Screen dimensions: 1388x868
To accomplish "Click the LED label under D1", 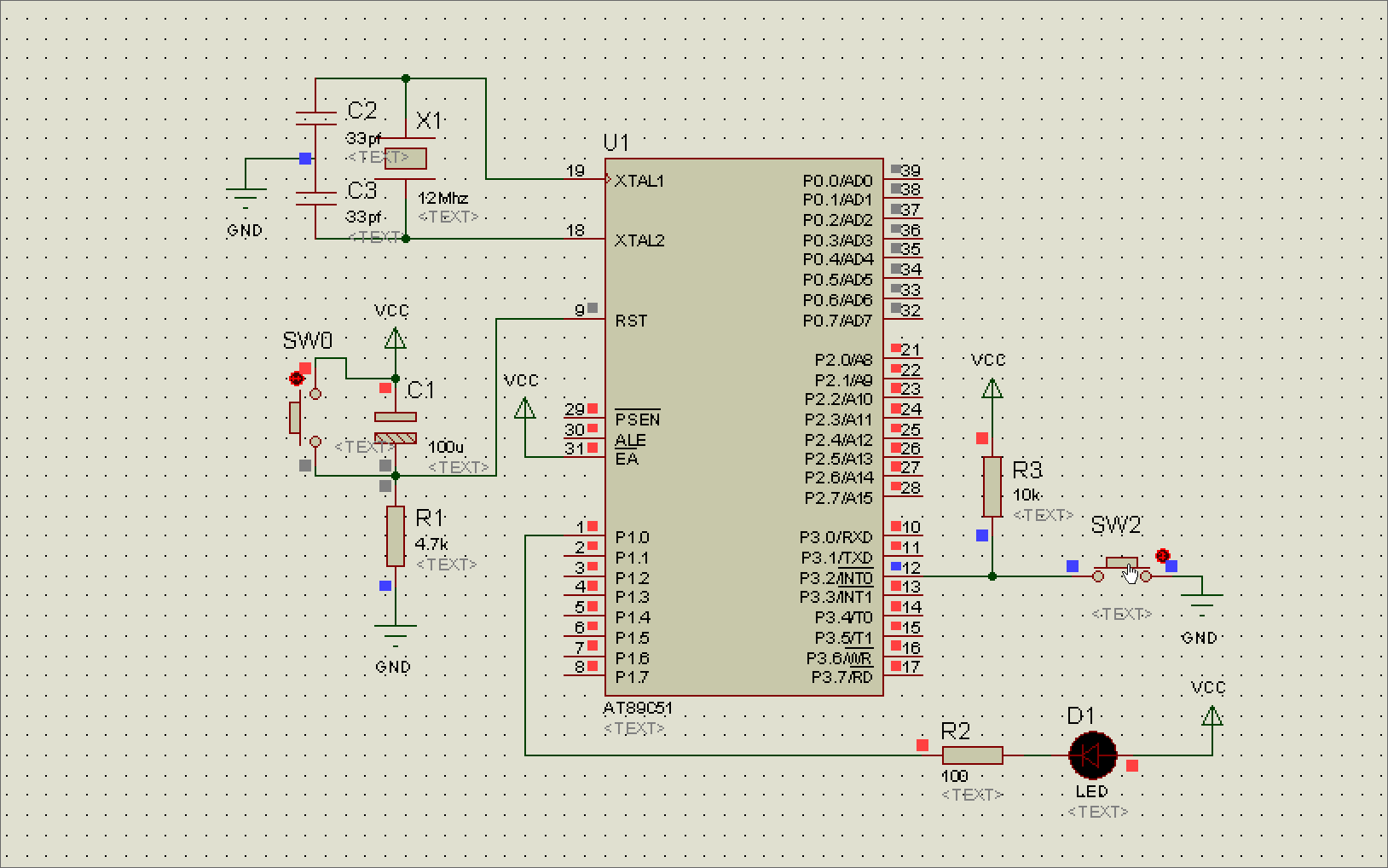I will (1092, 791).
